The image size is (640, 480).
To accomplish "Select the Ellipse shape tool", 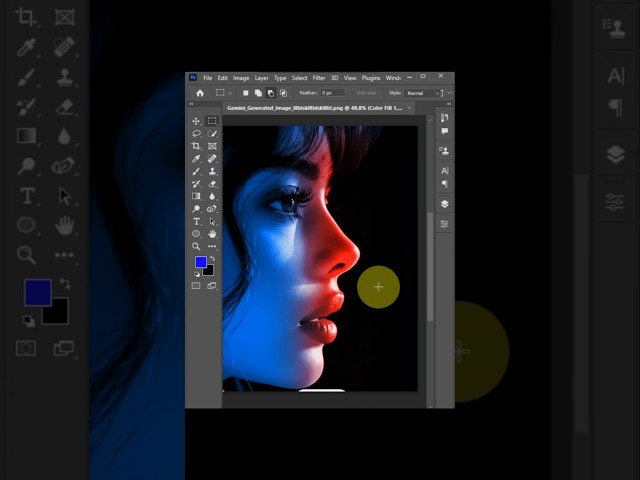I will (196, 234).
